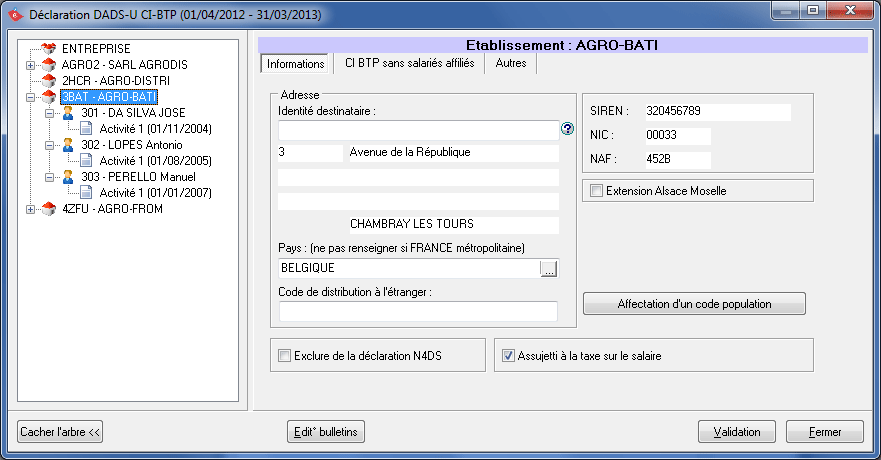Open country picker with the ellipsis button
This screenshot has width=881, height=460.
tap(548, 268)
